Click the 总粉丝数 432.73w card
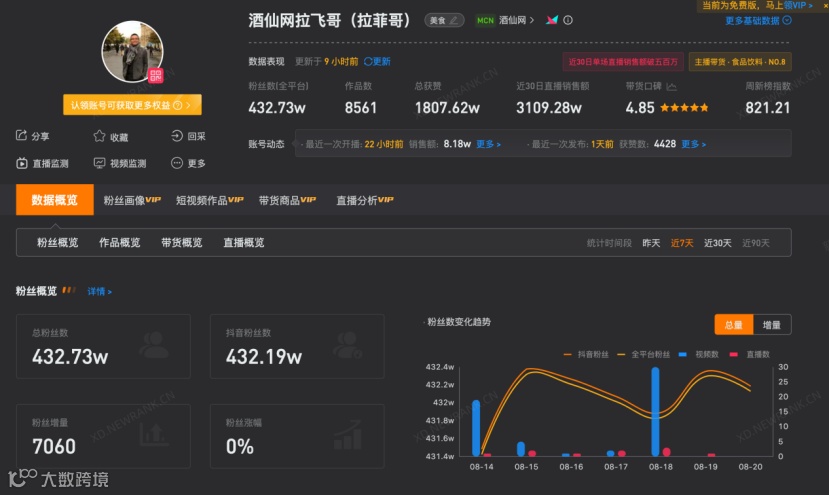The image size is (829, 495). [x=103, y=346]
